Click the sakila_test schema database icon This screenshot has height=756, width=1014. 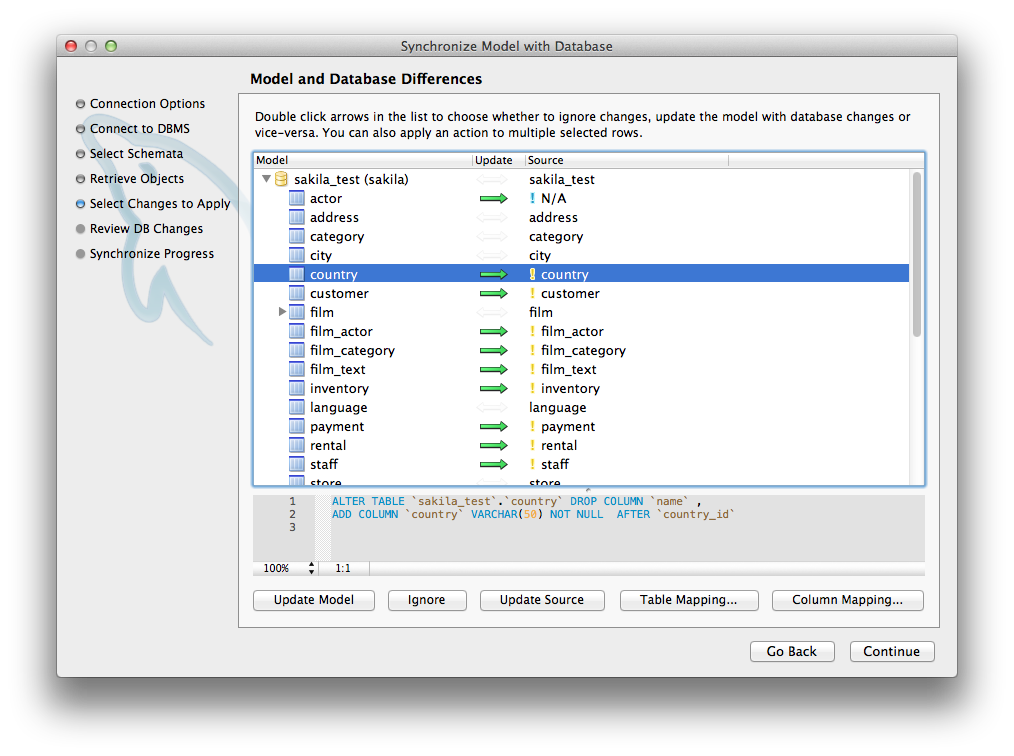[x=281, y=179]
